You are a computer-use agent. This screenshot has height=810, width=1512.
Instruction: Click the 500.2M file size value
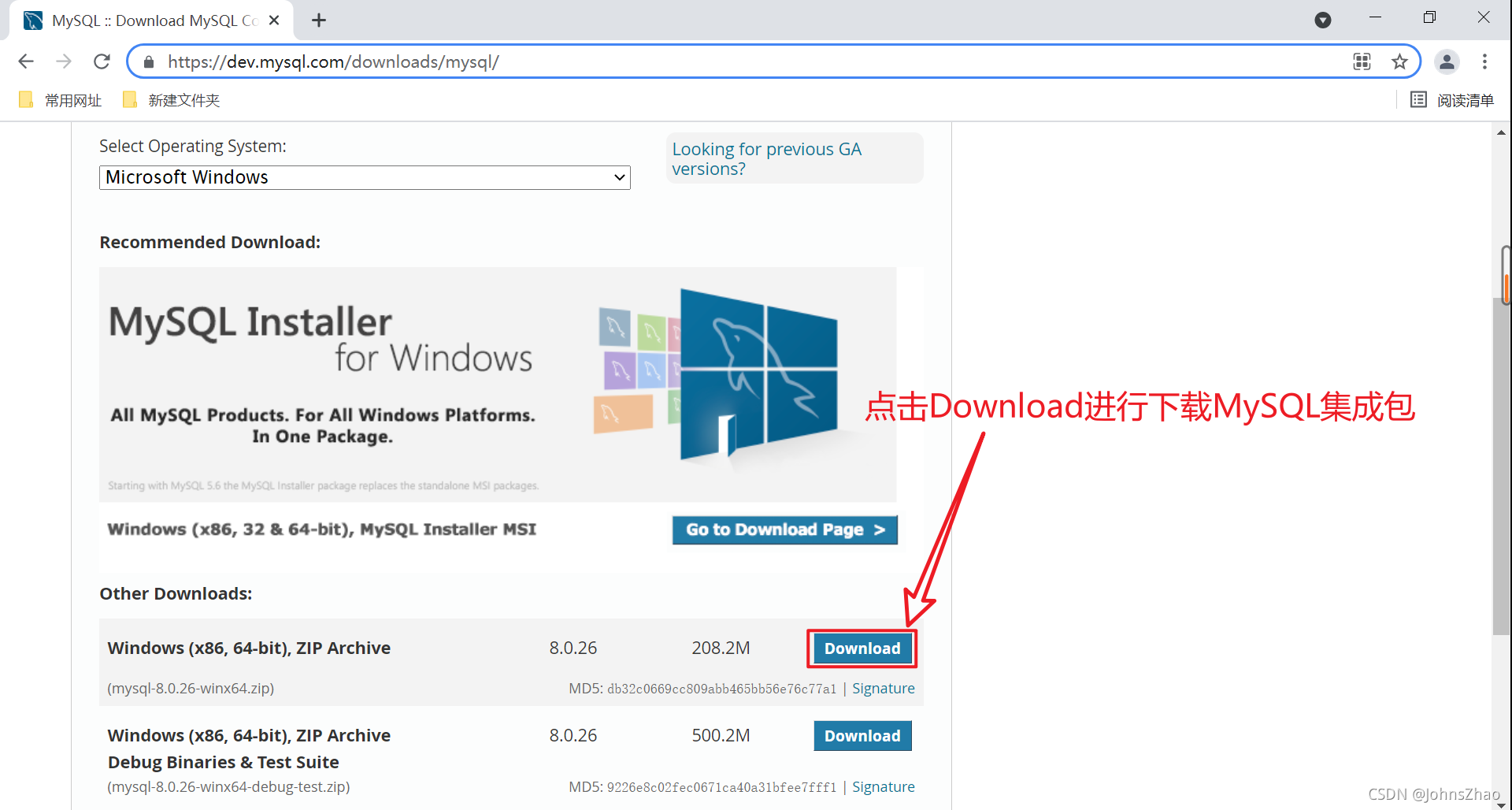(x=721, y=735)
